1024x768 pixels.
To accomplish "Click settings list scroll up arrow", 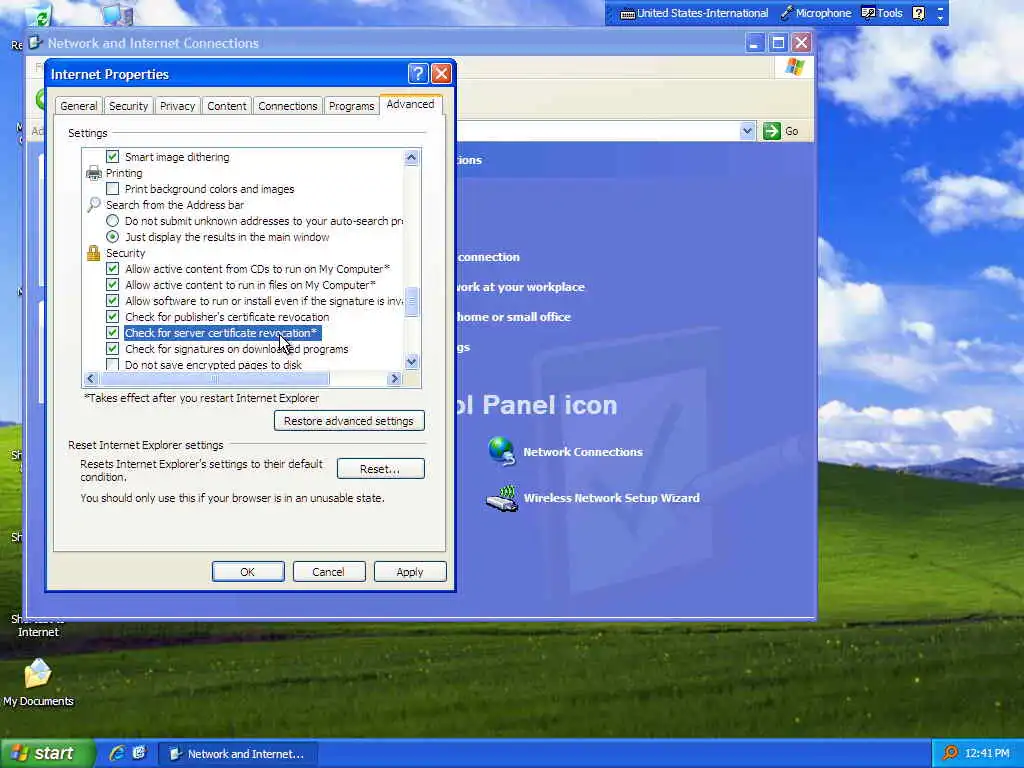I will click(411, 157).
